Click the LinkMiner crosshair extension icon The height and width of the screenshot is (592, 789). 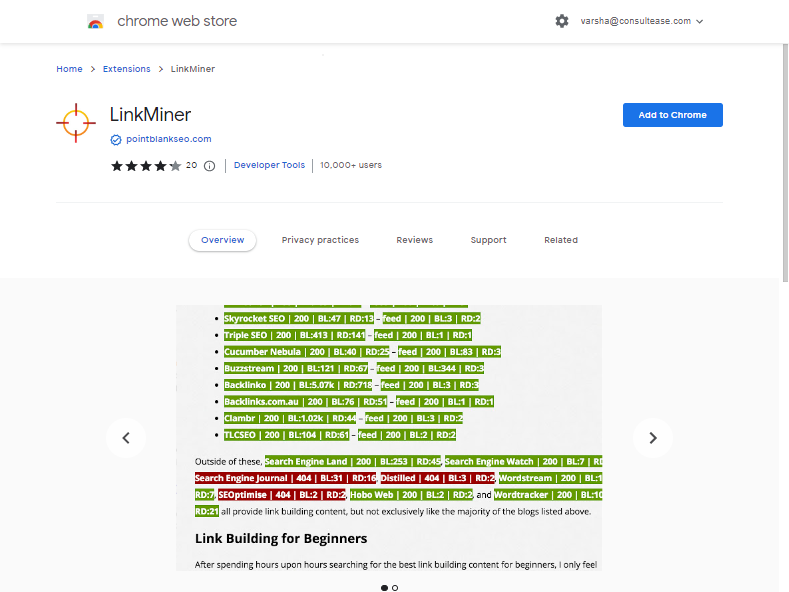point(75,123)
